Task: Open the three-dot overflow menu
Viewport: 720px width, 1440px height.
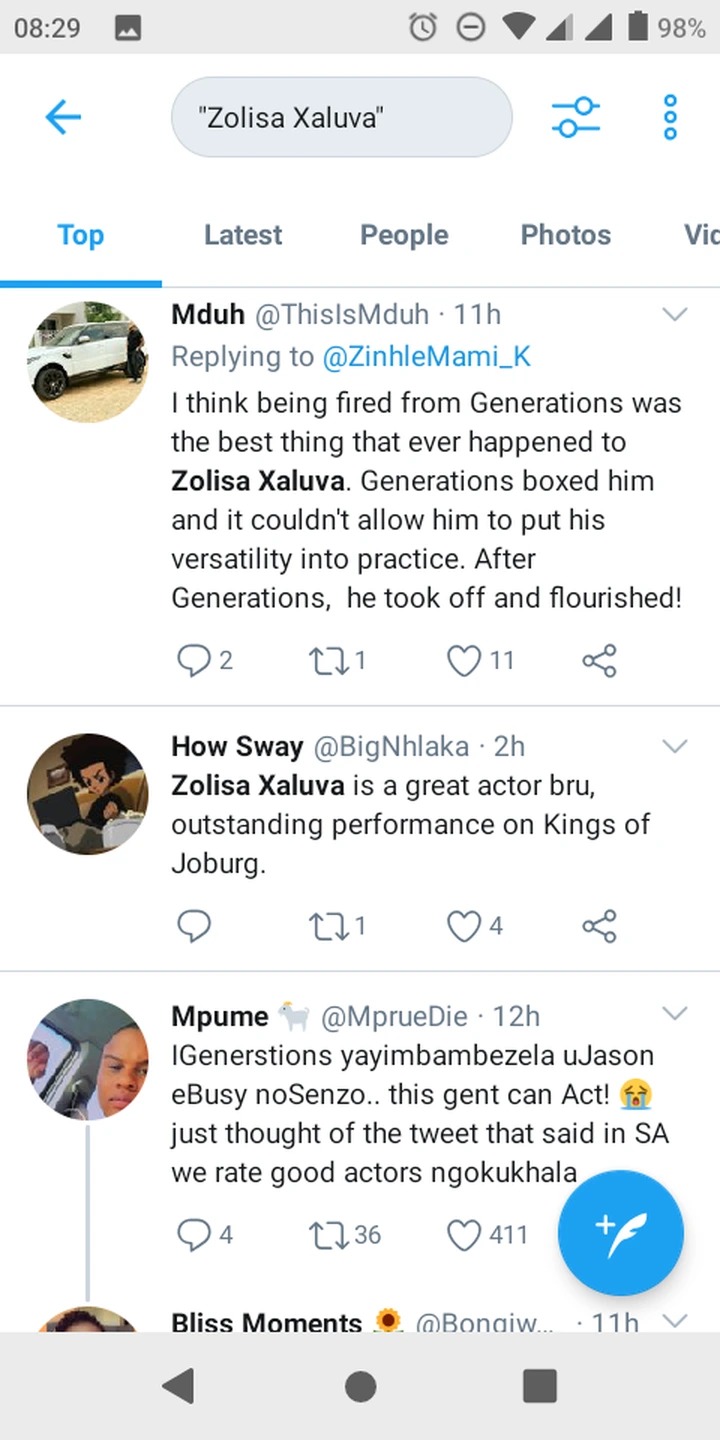Action: tap(671, 118)
